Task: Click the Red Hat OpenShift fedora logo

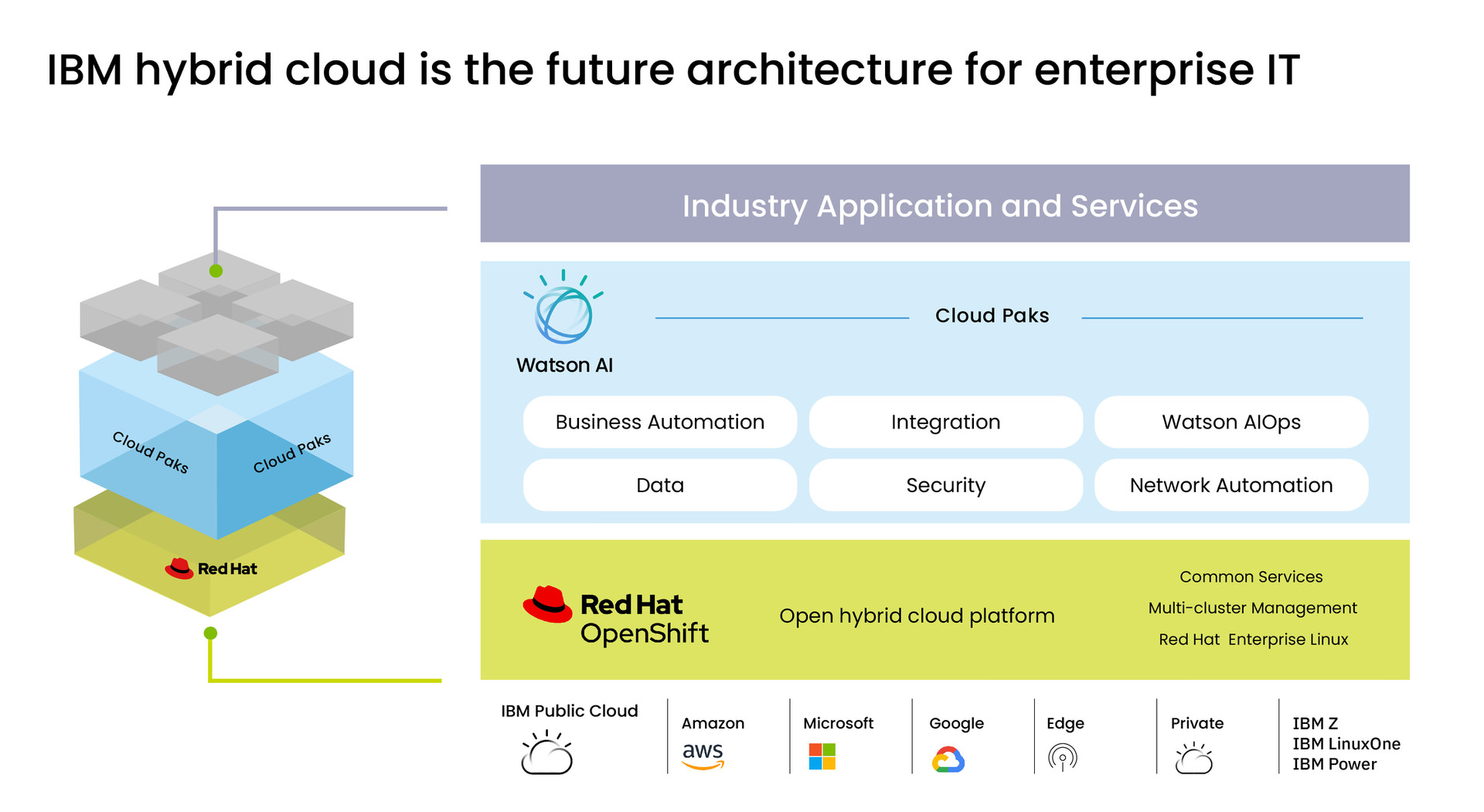Action: click(547, 604)
